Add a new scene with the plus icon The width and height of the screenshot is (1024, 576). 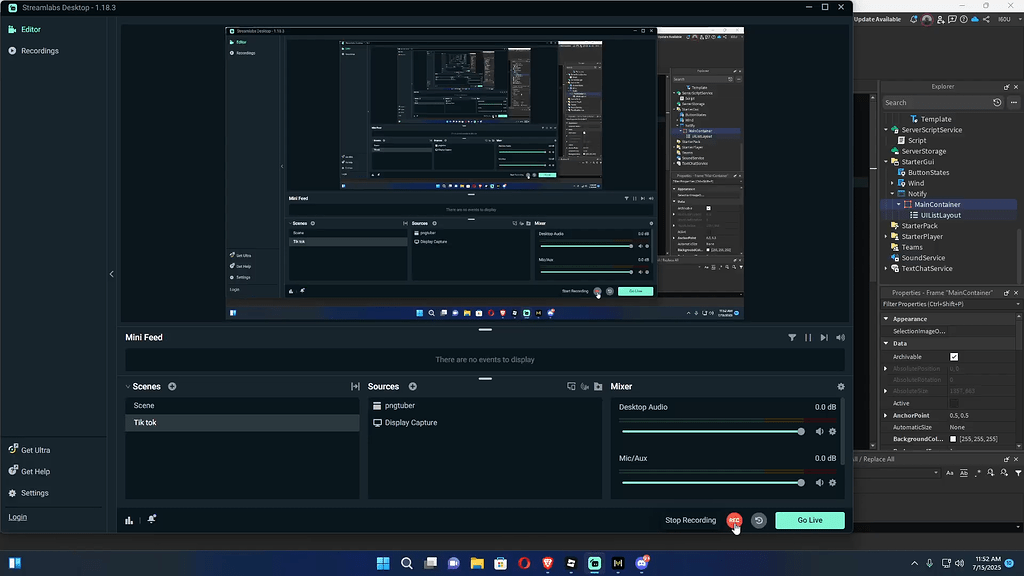click(170, 386)
